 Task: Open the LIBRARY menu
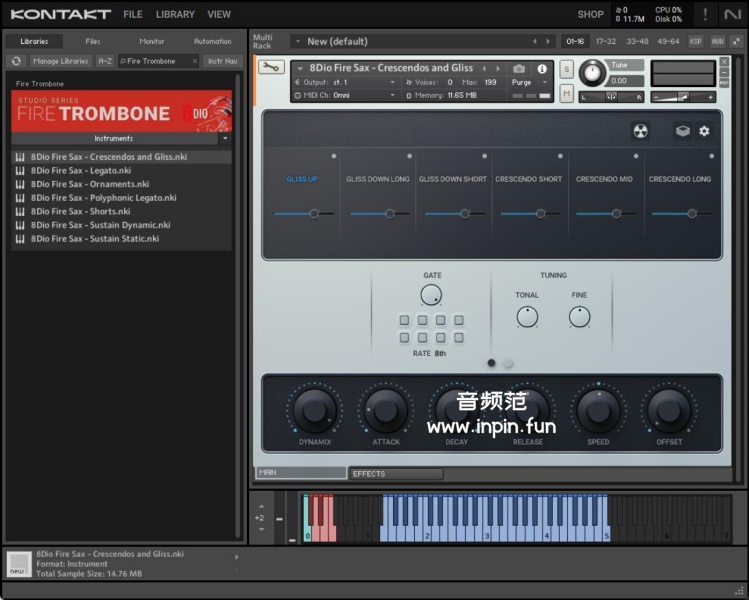click(175, 15)
